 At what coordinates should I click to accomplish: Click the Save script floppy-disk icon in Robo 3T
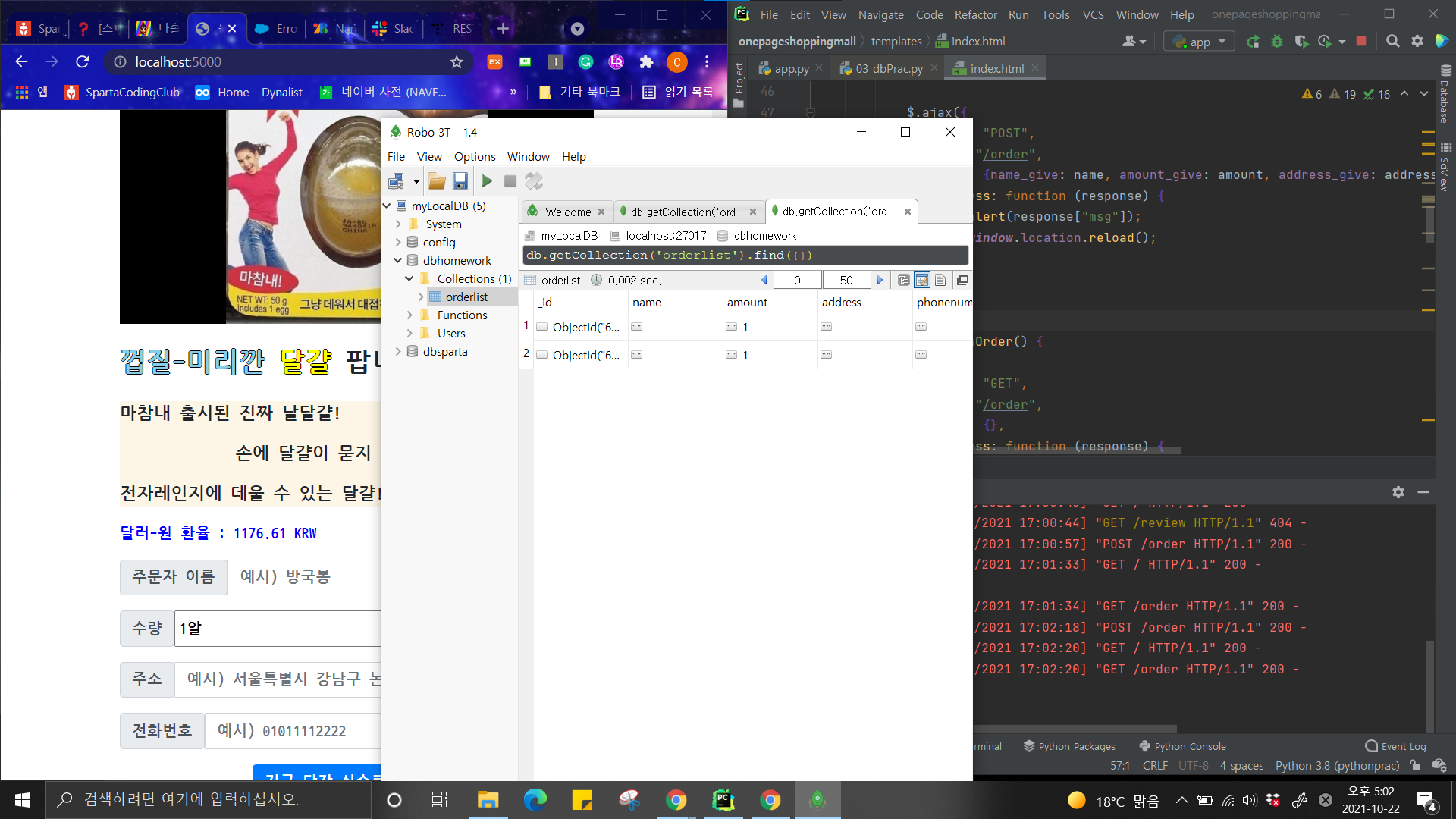pos(460,181)
